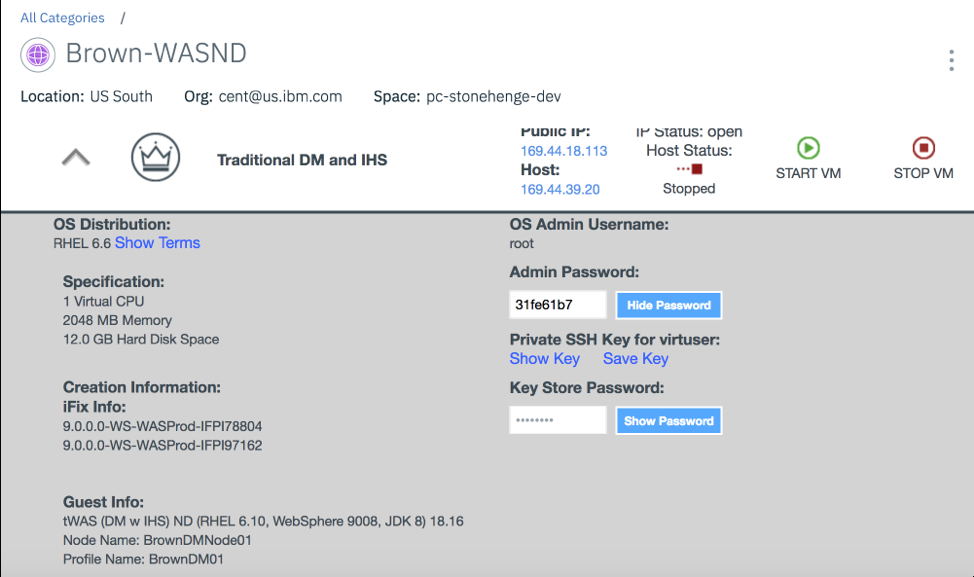The image size is (974, 577).
Task: Open the host IP 169.44.39.20 link
Action: point(560,189)
